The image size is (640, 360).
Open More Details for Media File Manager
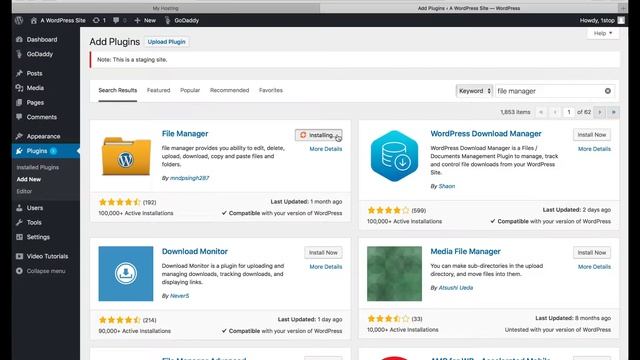pos(594,267)
